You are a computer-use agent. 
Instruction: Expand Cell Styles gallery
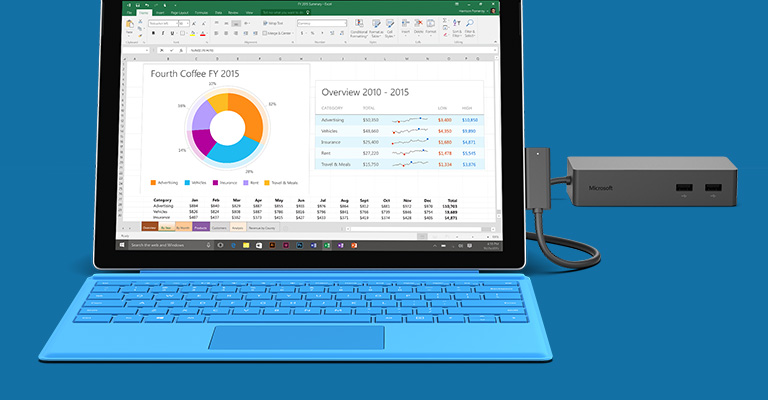point(390,28)
